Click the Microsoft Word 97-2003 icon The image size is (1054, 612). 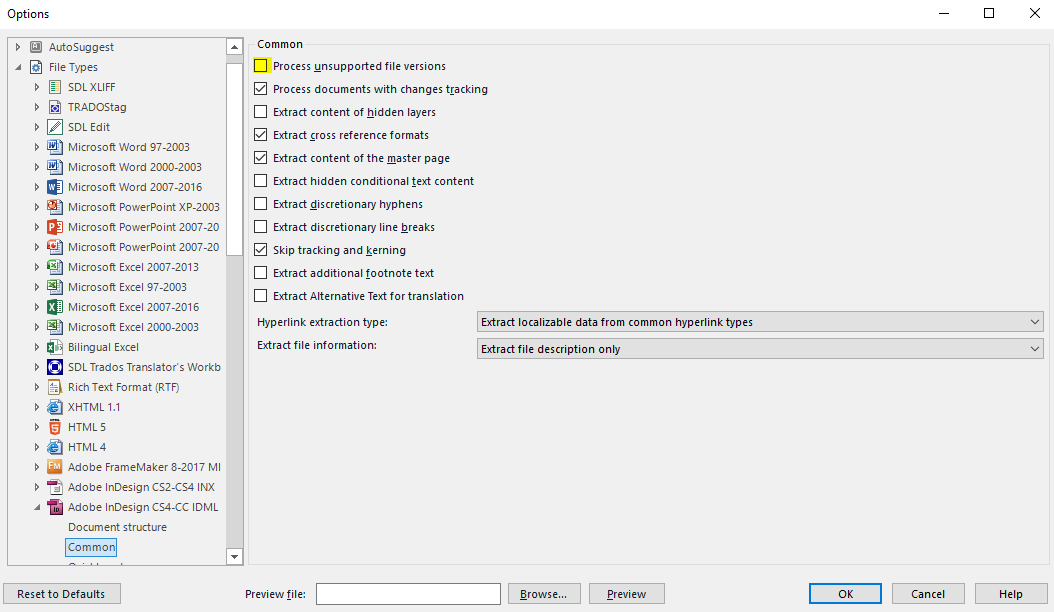click(x=55, y=147)
